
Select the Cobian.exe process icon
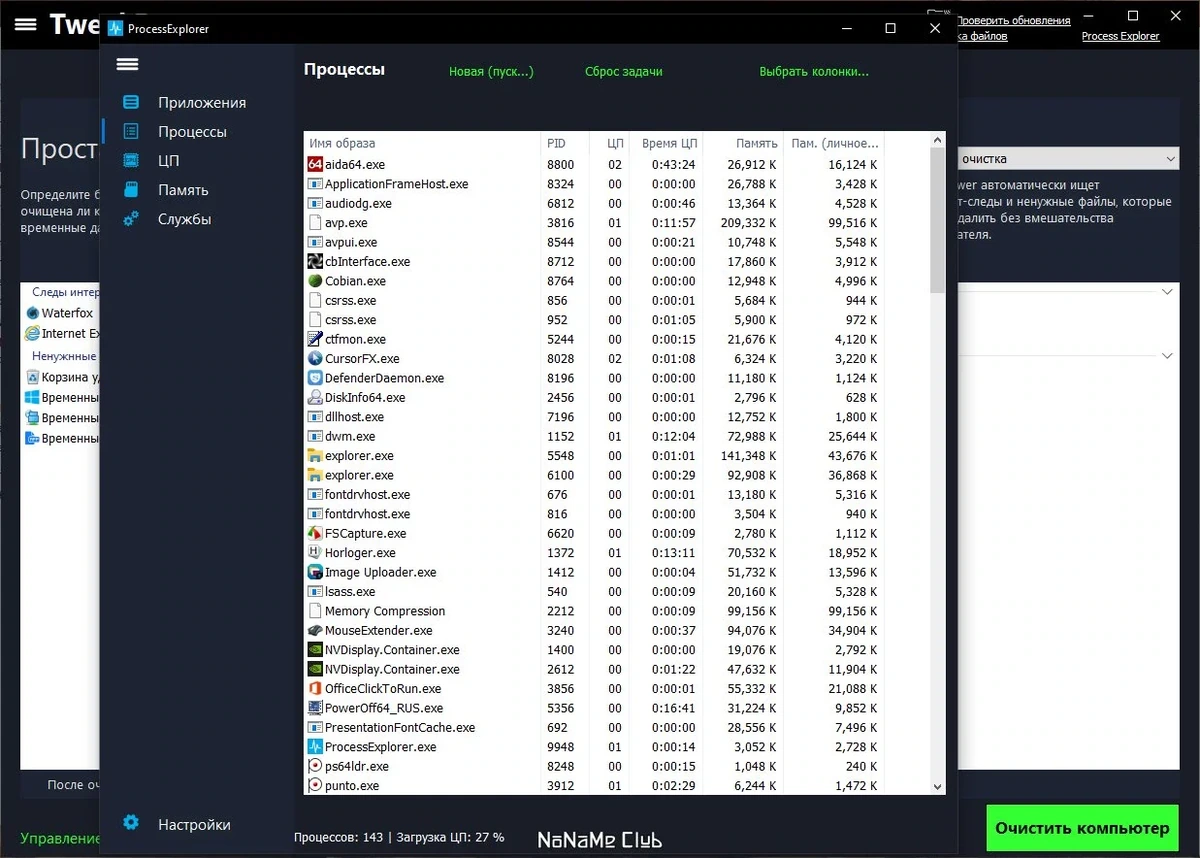click(x=315, y=281)
